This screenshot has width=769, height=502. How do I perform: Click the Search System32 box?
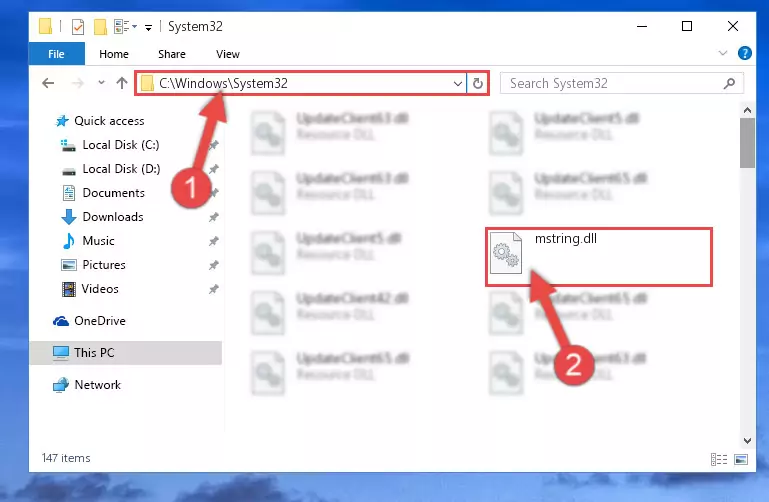click(x=621, y=83)
